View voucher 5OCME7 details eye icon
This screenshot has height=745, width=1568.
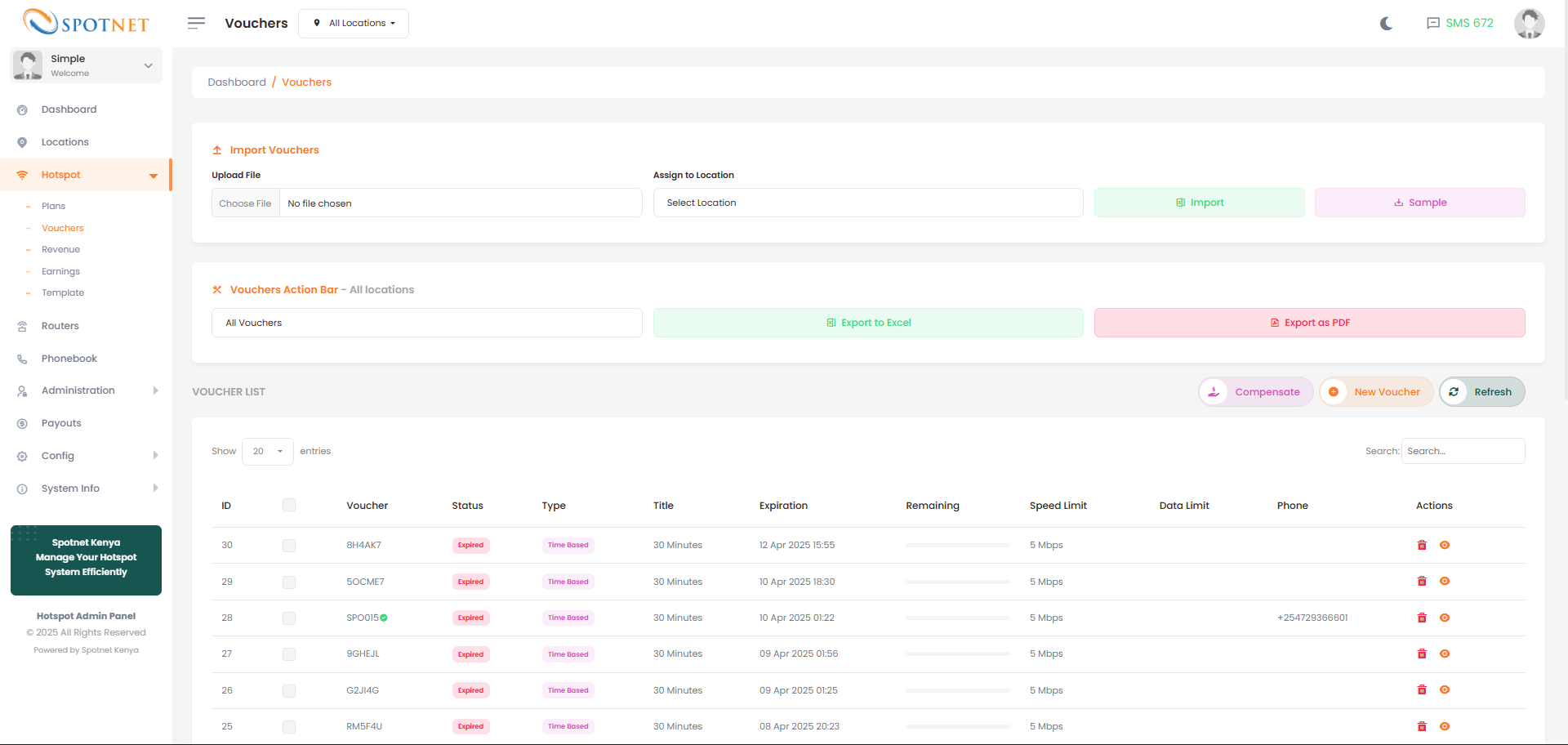[x=1445, y=582]
